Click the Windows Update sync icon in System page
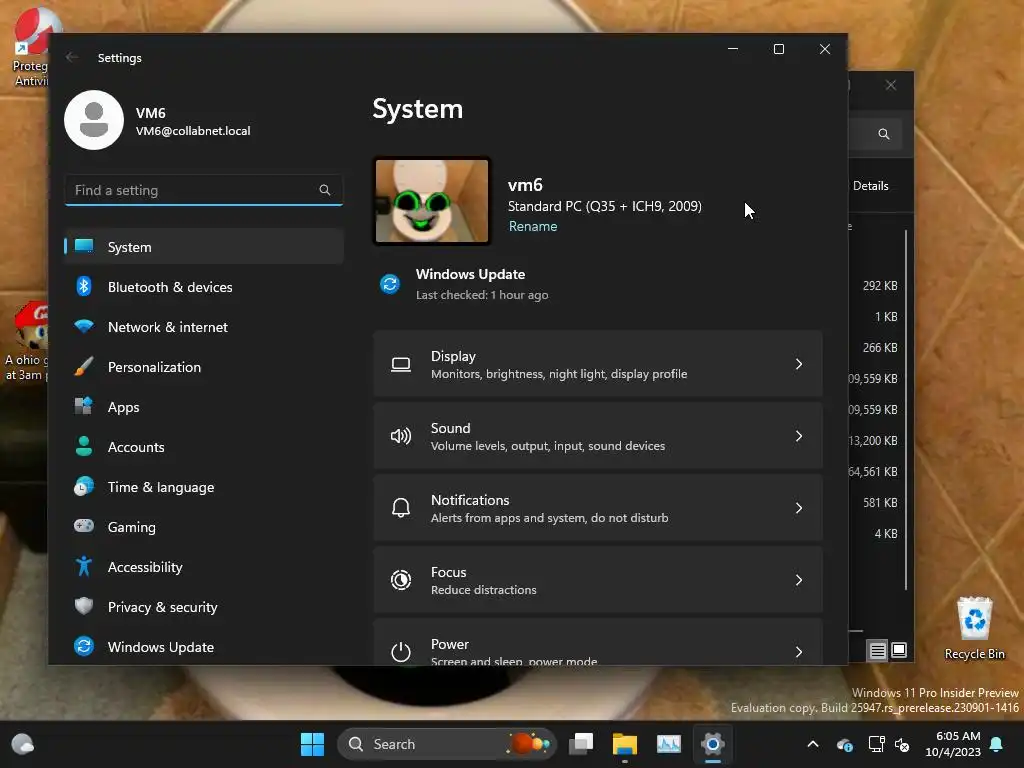 coord(390,284)
